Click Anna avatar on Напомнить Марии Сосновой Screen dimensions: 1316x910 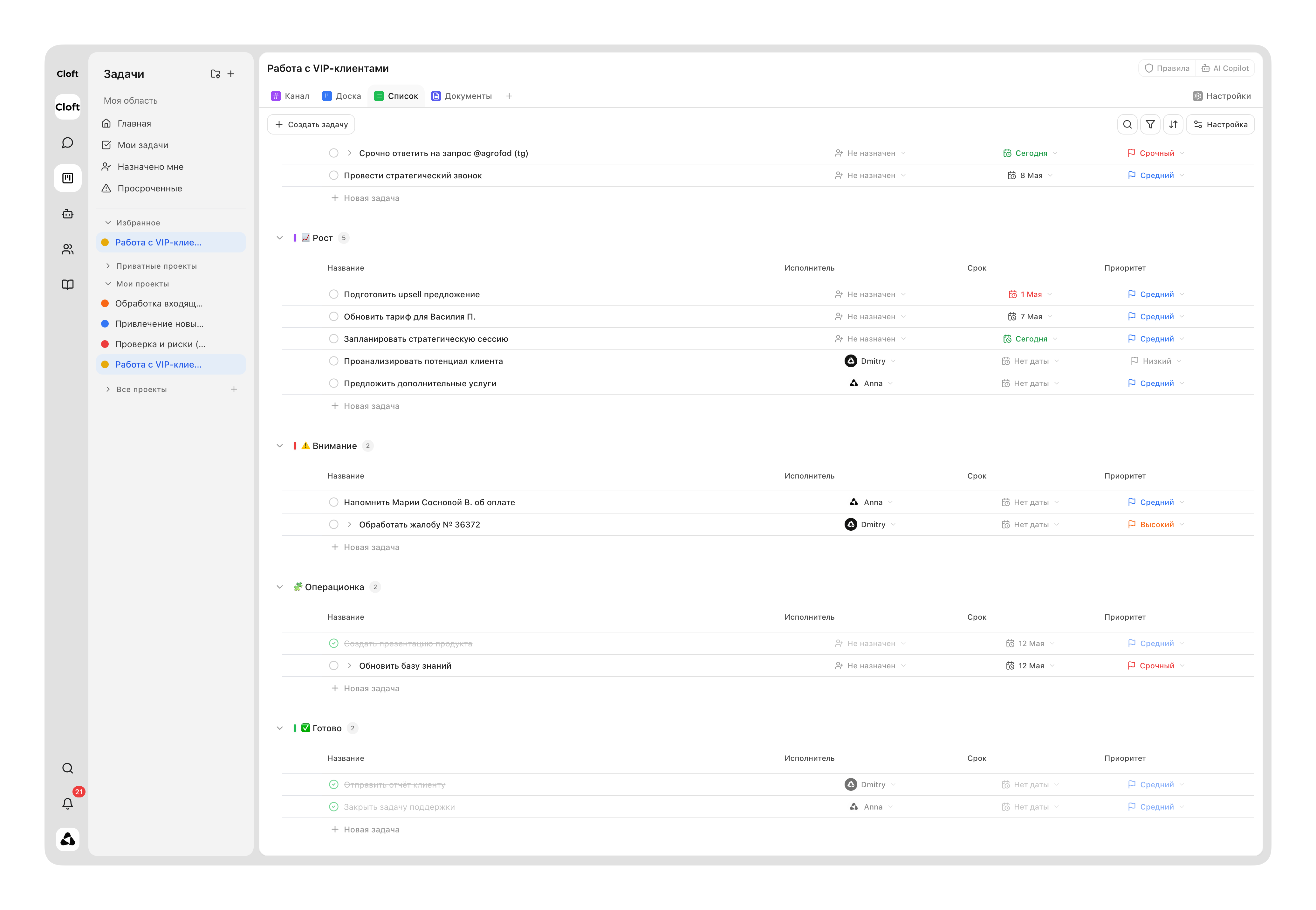pos(853,502)
